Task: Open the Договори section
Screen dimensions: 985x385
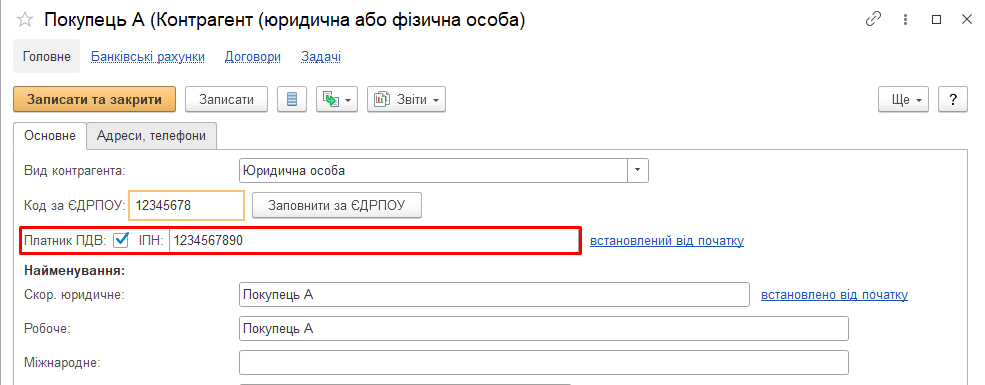Action: 253,57
